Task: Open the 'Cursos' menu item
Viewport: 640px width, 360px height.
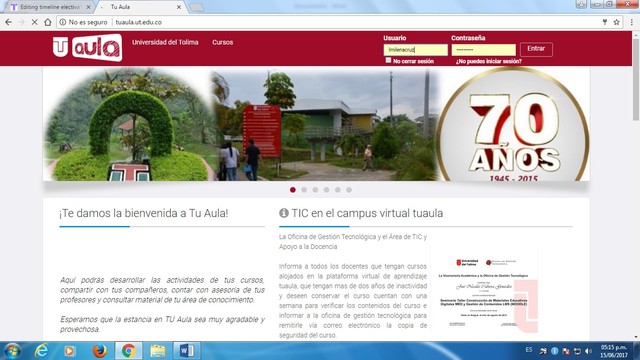Action: (x=222, y=42)
